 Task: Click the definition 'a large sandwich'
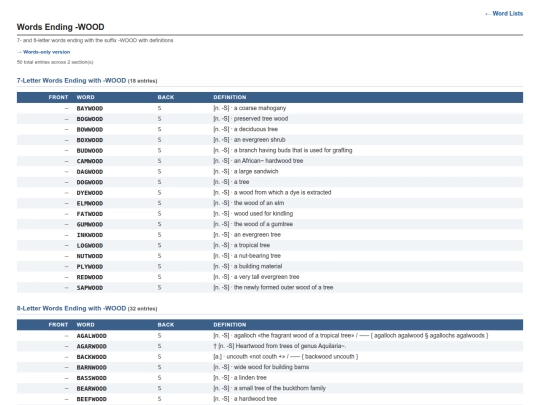[256, 172]
